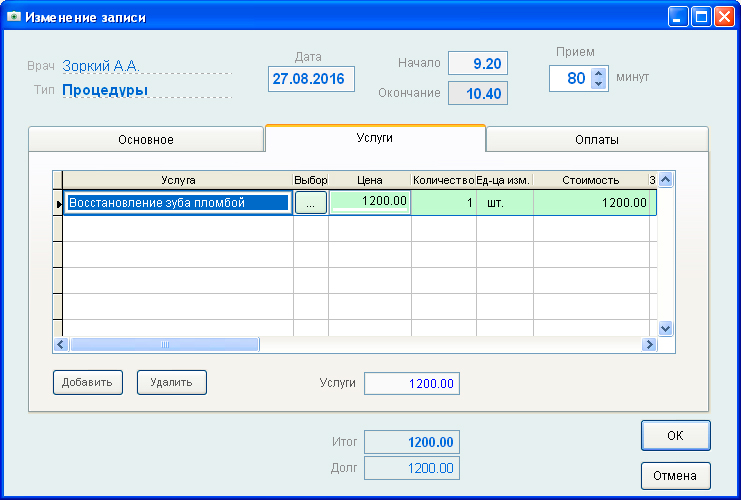Image resolution: width=741 pixels, height=500 pixels.
Task: Click the unit cell шт.
Action: pos(505,203)
